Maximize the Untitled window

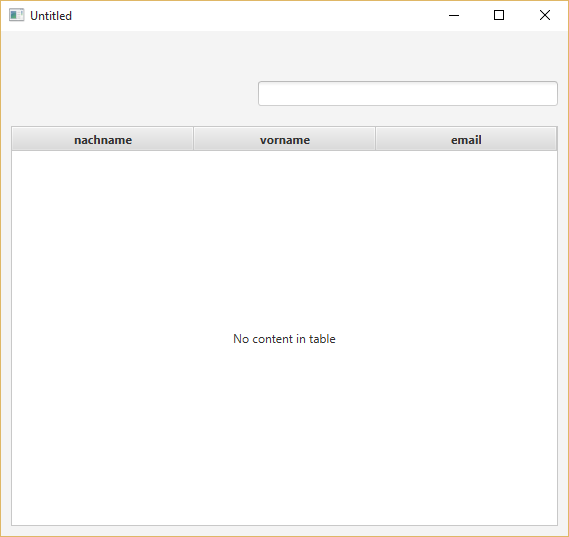[x=499, y=15]
